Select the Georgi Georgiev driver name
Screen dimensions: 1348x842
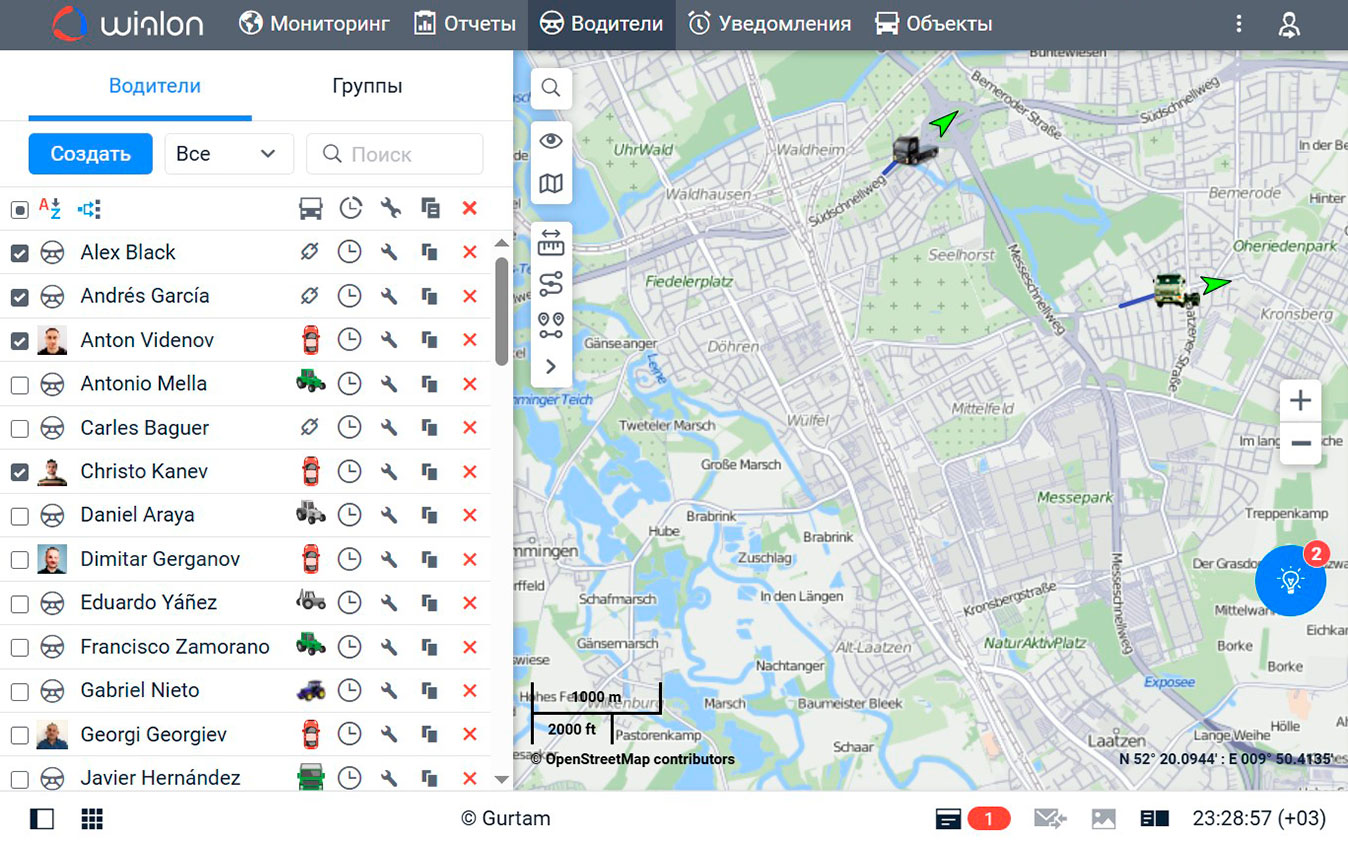pos(153,734)
